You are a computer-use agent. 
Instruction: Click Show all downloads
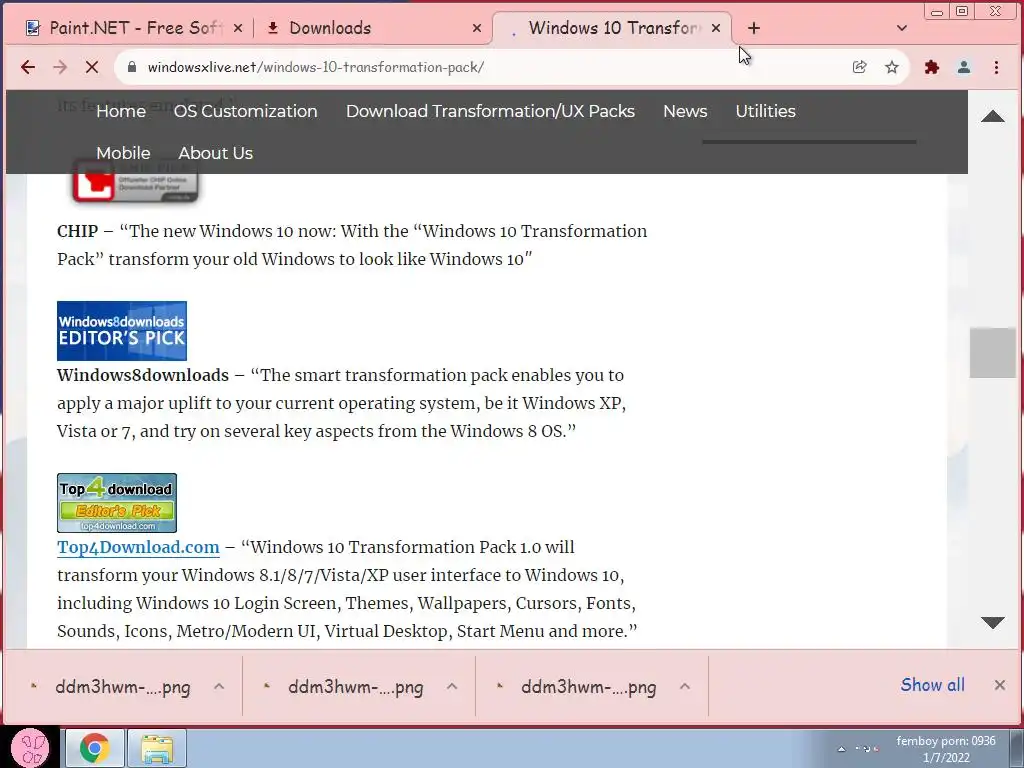(x=933, y=685)
